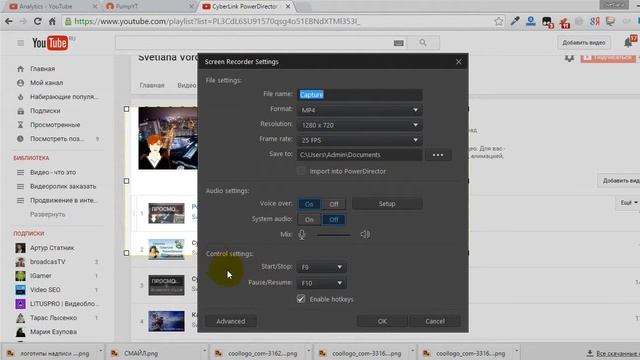Turn Voice over On
This screenshot has height=360, width=640.
309,204
